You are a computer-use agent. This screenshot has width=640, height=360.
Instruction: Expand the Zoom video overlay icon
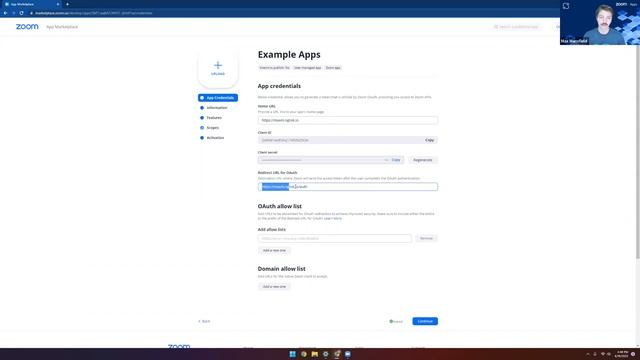[x=566, y=6]
